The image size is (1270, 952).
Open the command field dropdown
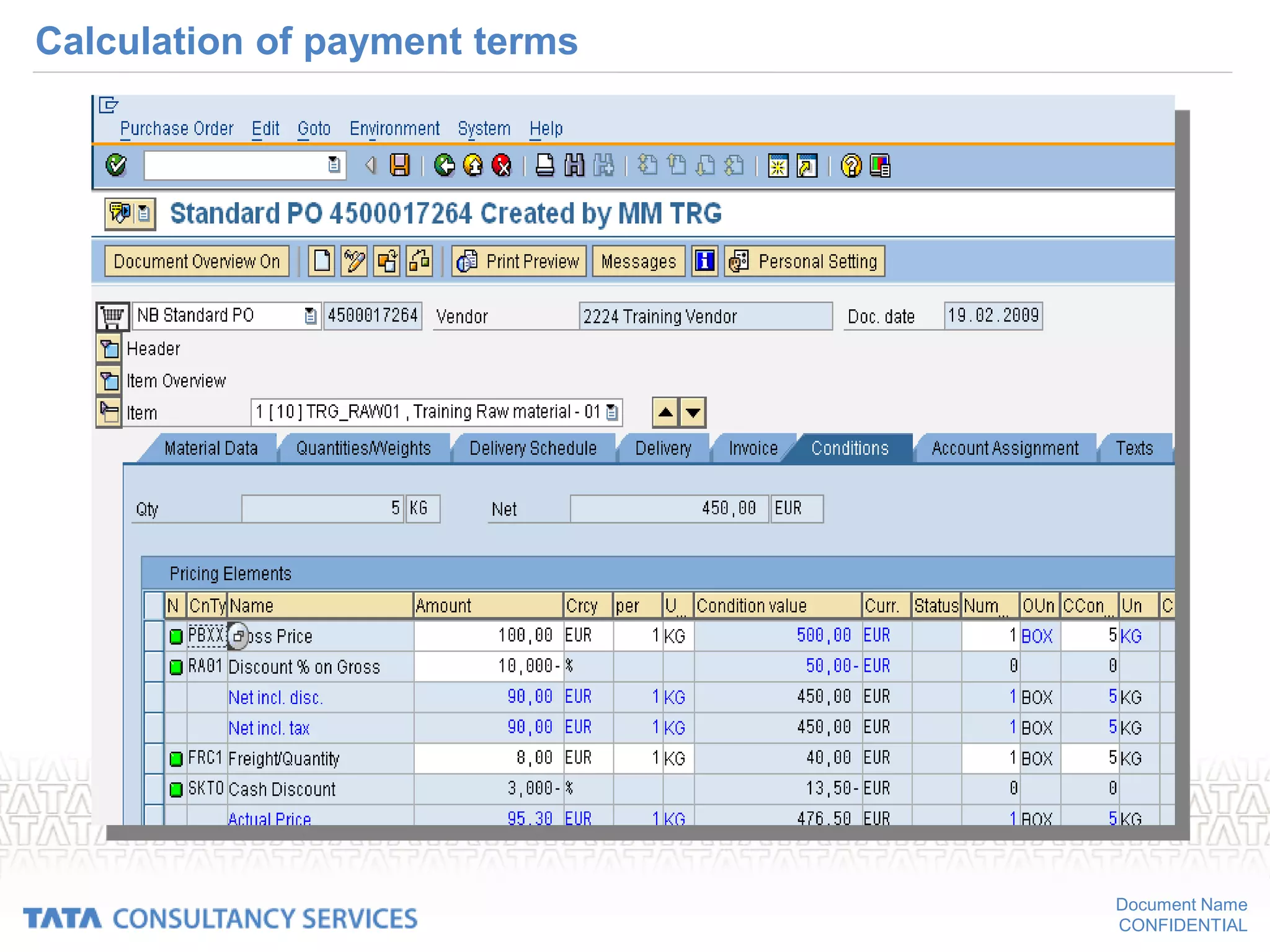334,165
